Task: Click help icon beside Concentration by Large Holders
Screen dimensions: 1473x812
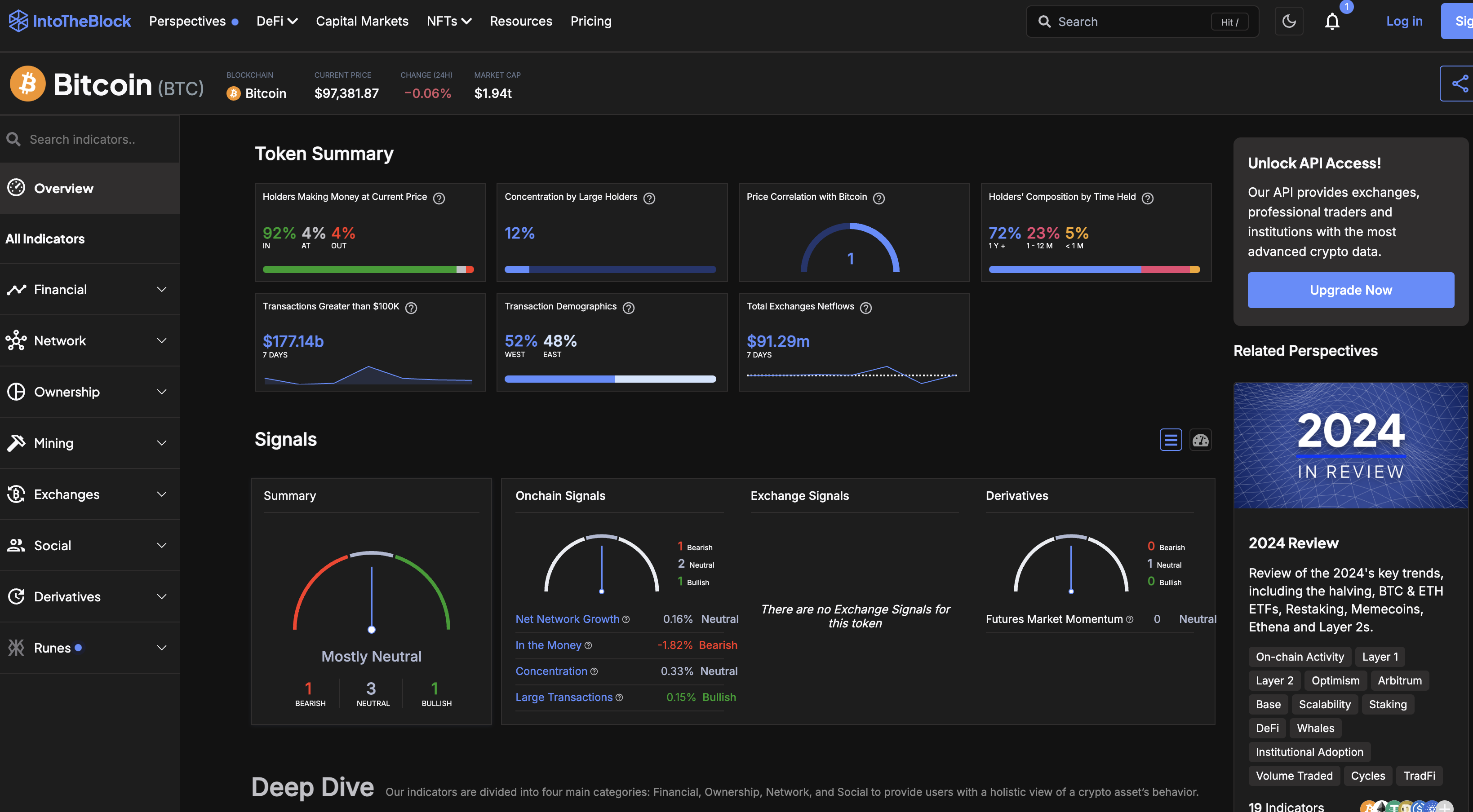Action: coord(649,198)
